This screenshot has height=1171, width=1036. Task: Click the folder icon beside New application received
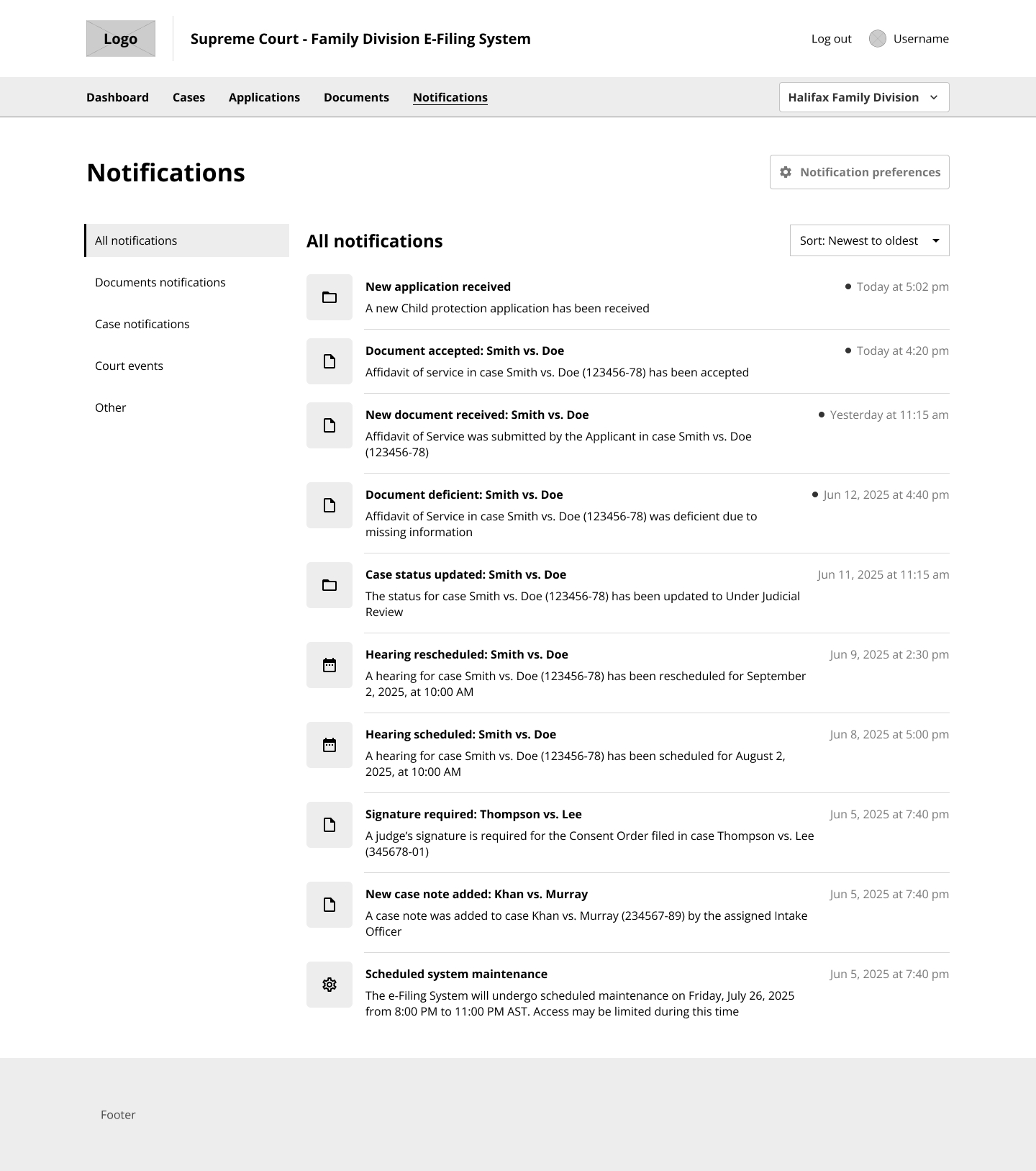click(330, 297)
